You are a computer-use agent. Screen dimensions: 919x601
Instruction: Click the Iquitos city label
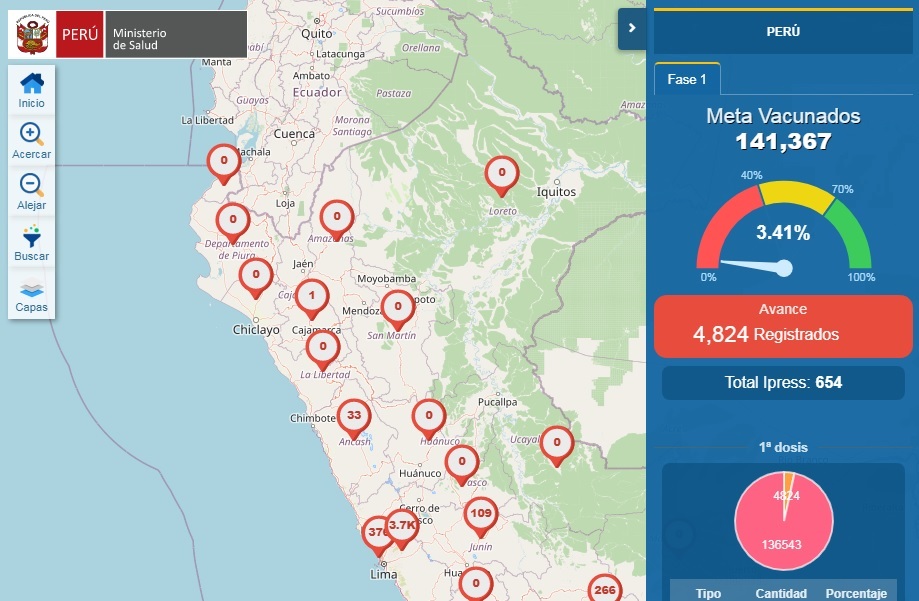point(556,192)
